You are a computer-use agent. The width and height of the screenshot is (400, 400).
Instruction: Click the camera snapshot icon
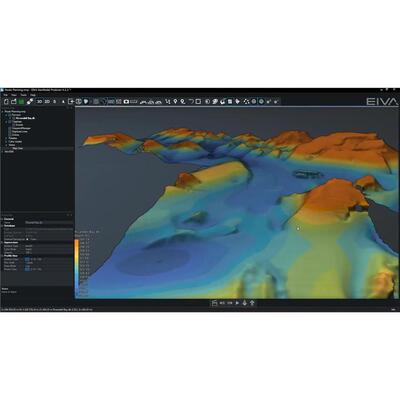[126, 101]
